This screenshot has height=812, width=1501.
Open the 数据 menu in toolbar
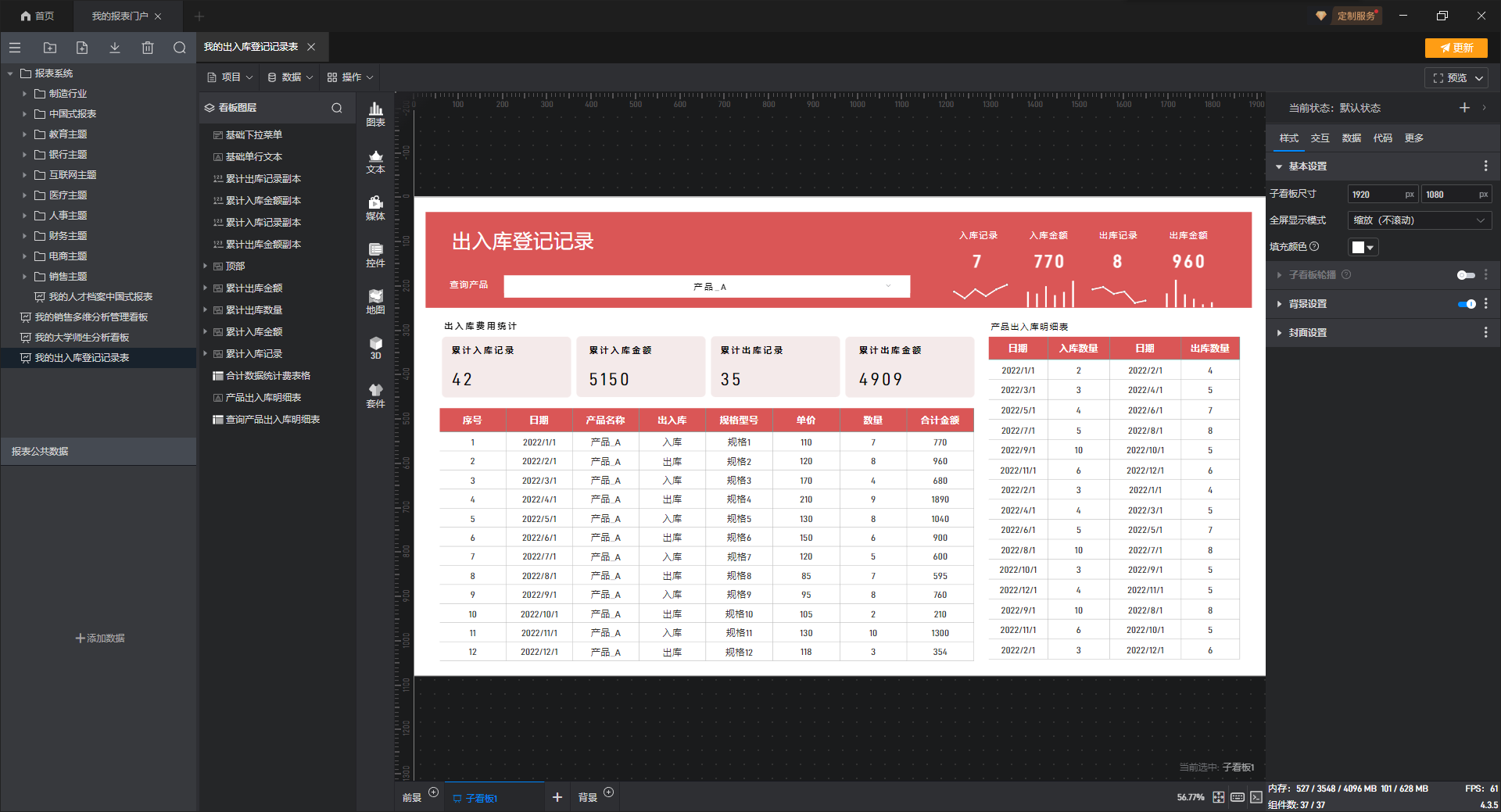(290, 77)
